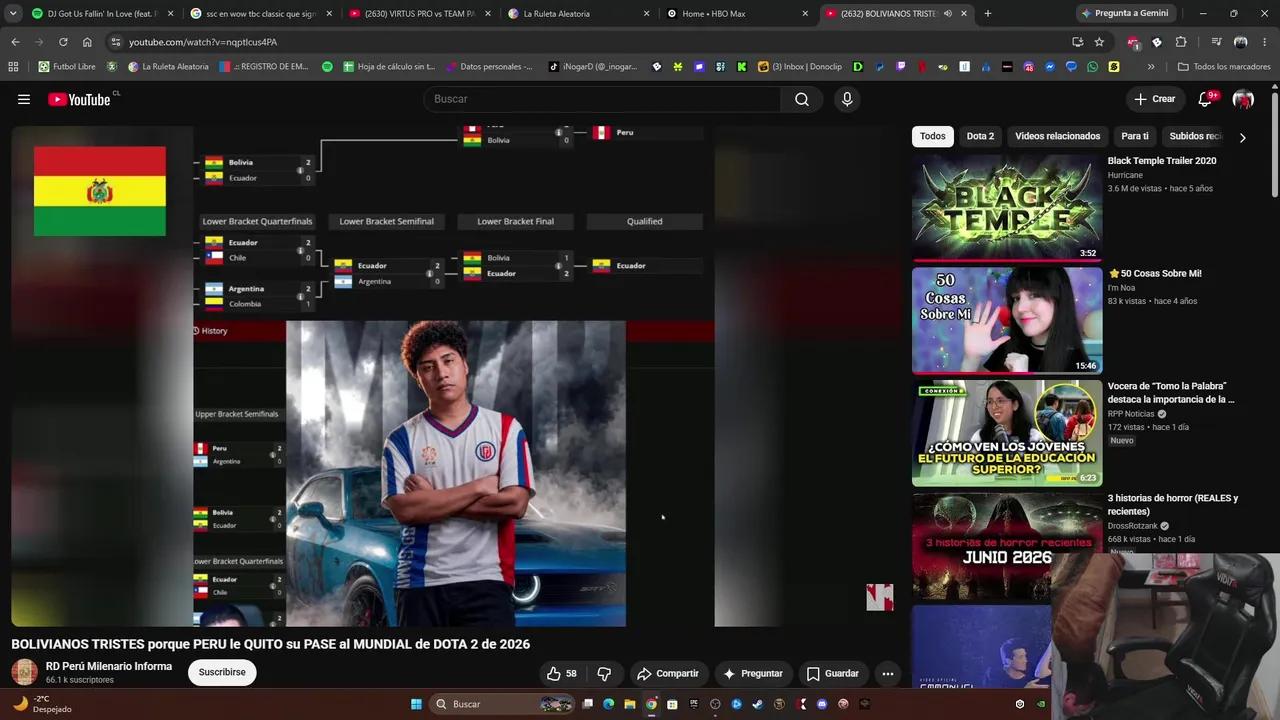Click the Crear button
This screenshot has height=720, width=1280.
[1155, 99]
